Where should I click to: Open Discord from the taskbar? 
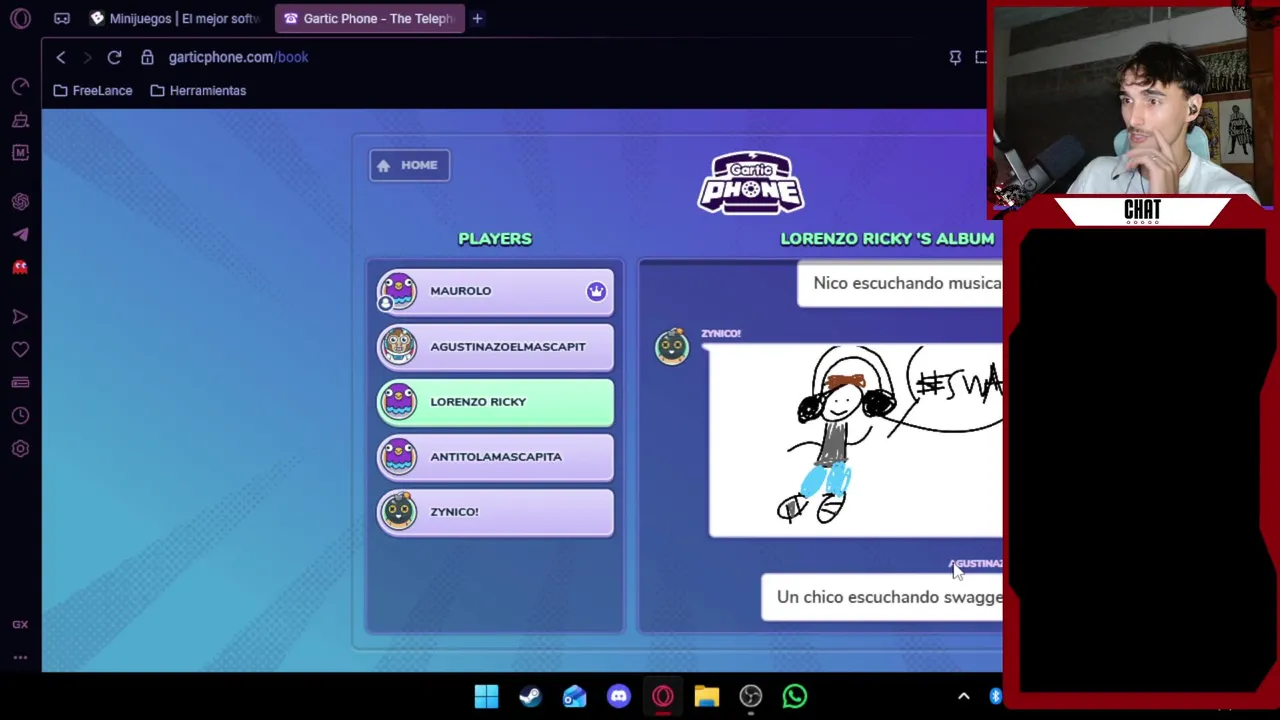pyautogui.click(x=618, y=696)
